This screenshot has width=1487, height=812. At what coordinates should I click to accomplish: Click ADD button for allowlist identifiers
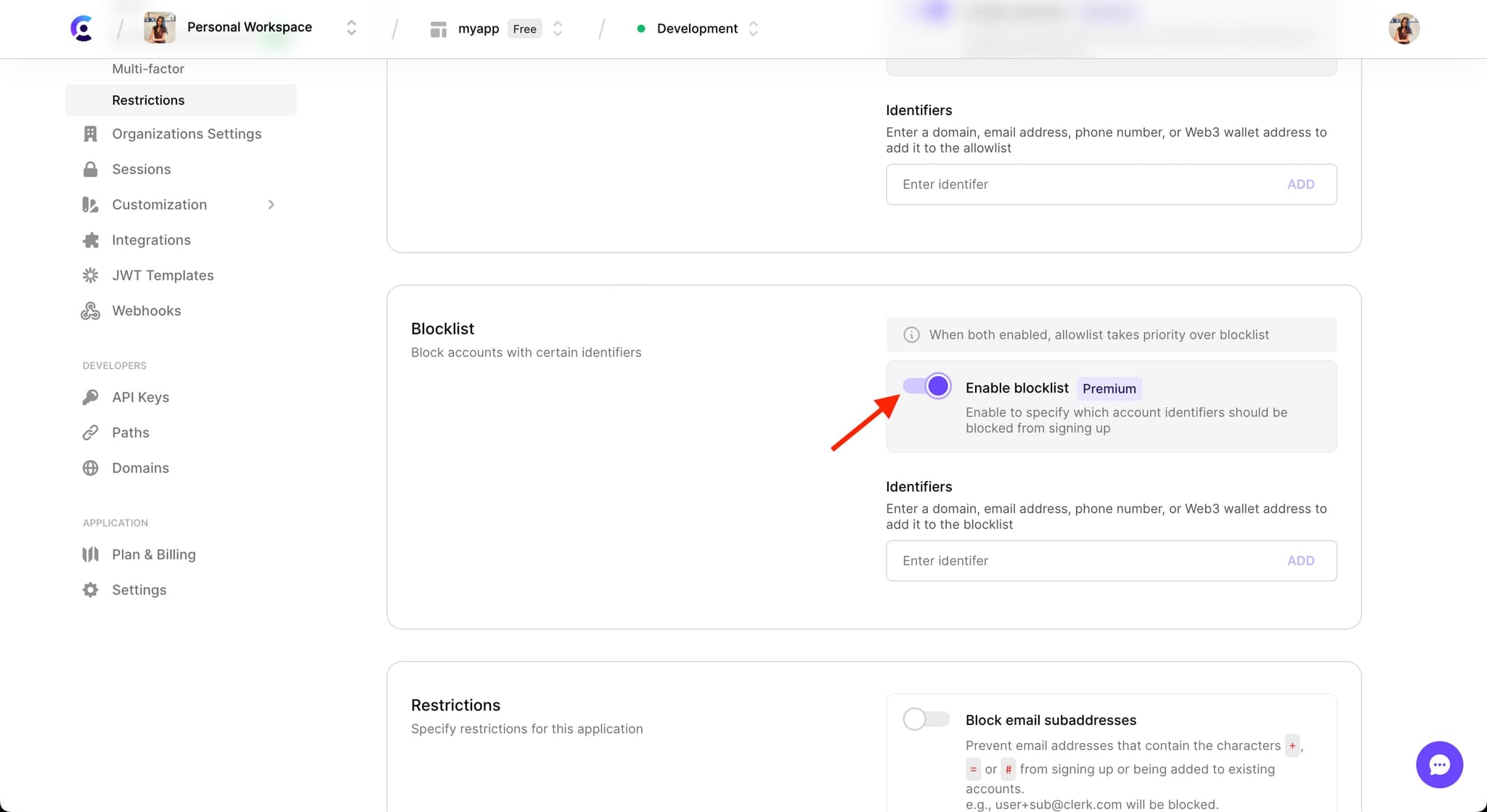point(1301,184)
